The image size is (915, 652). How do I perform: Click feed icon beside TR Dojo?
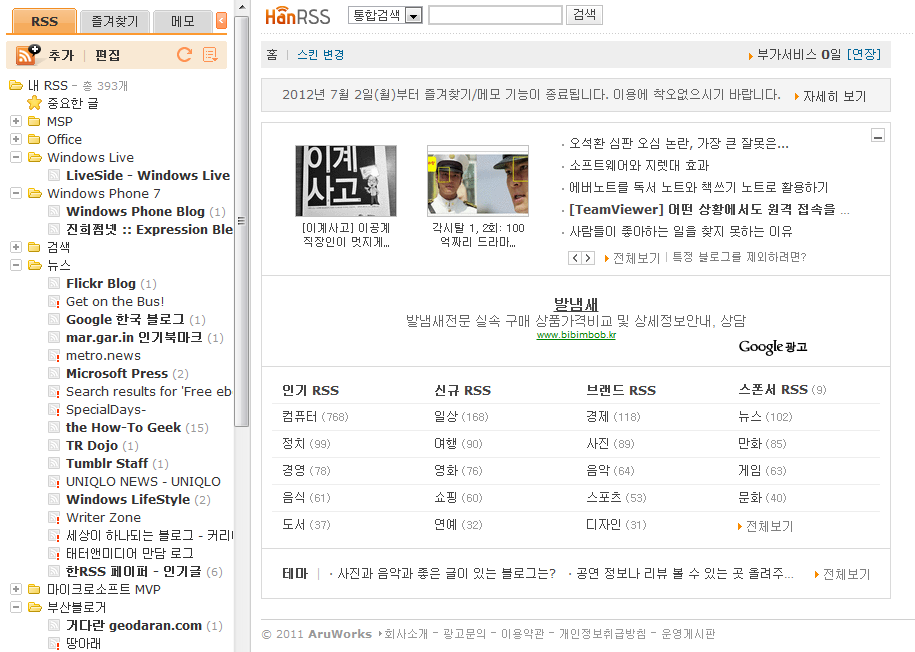[x=54, y=445]
